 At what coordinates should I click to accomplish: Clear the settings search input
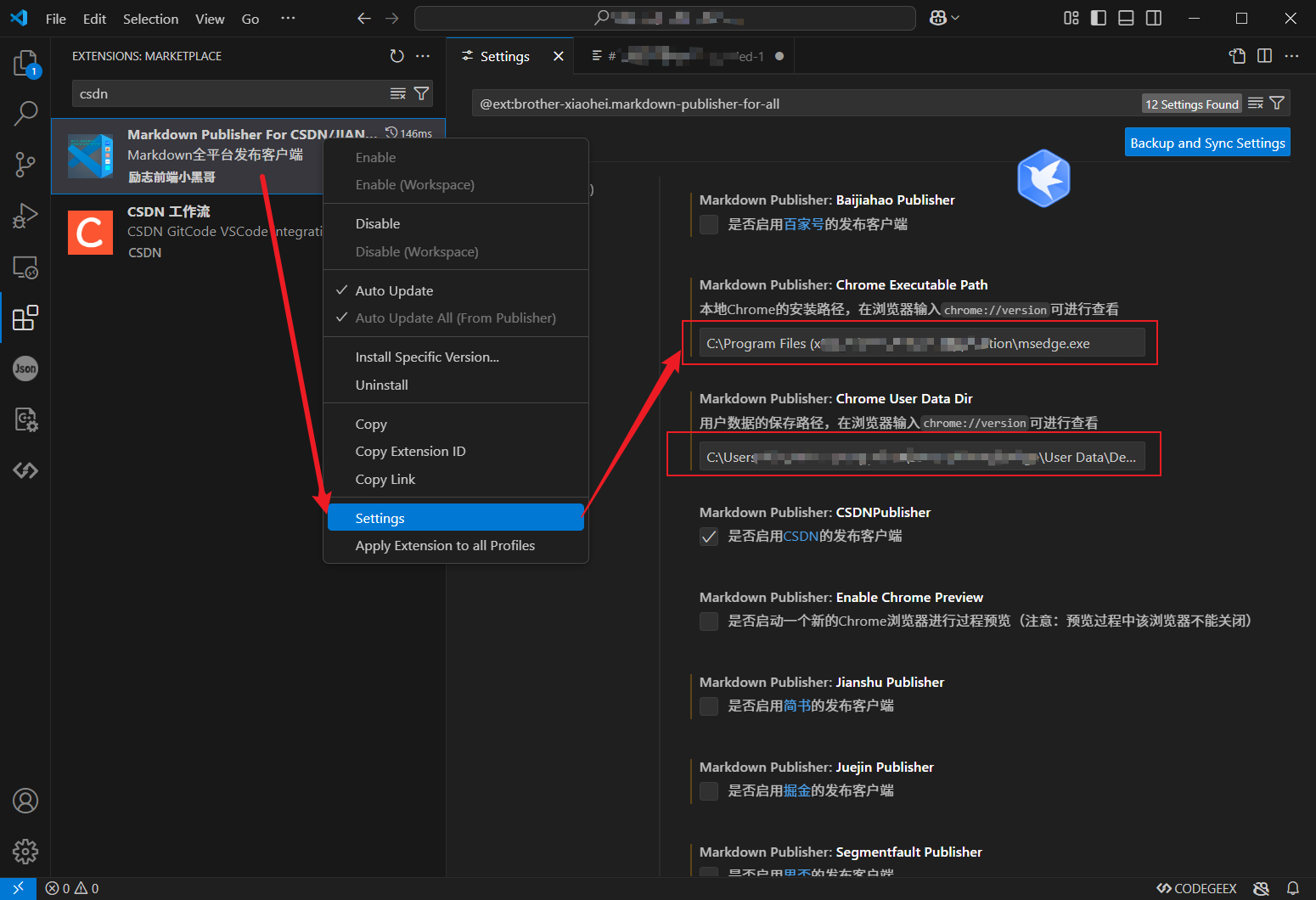click(1256, 104)
